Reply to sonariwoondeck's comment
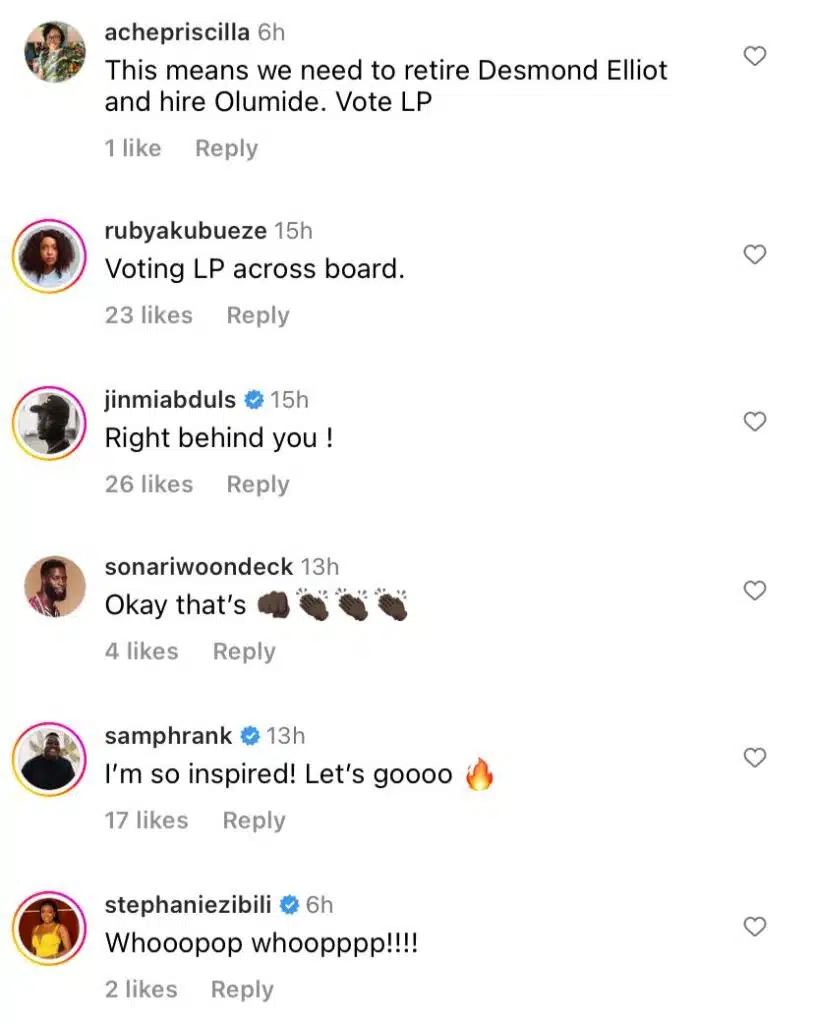Screen dimensions: 814x1024 click(x=244, y=651)
